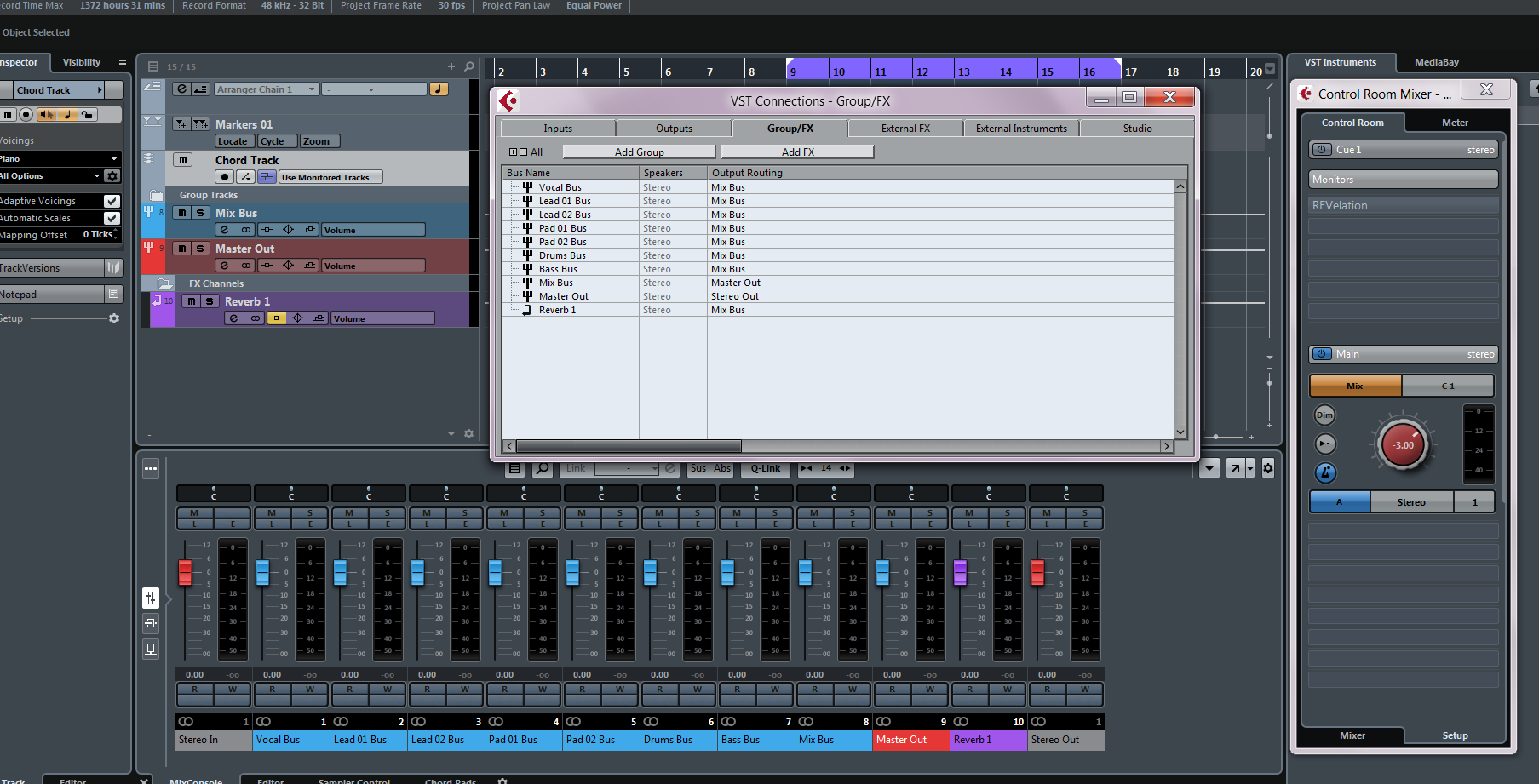Solo the Master Out track
The width and height of the screenshot is (1539, 784).
[200, 249]
